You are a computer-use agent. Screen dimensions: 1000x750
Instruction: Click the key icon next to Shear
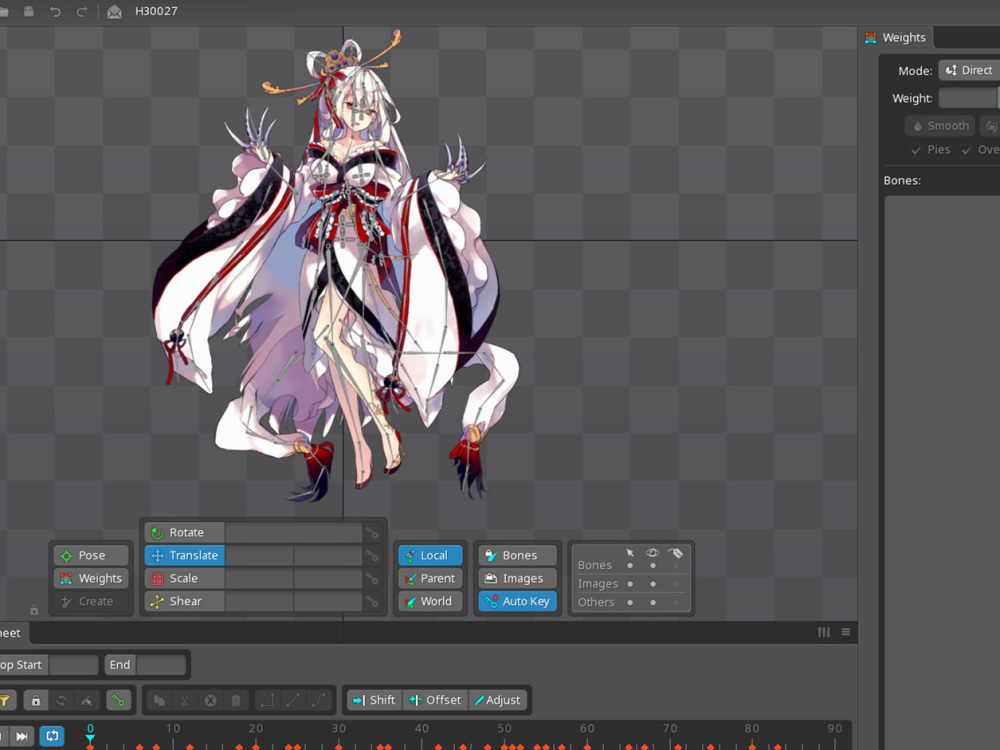372,601
